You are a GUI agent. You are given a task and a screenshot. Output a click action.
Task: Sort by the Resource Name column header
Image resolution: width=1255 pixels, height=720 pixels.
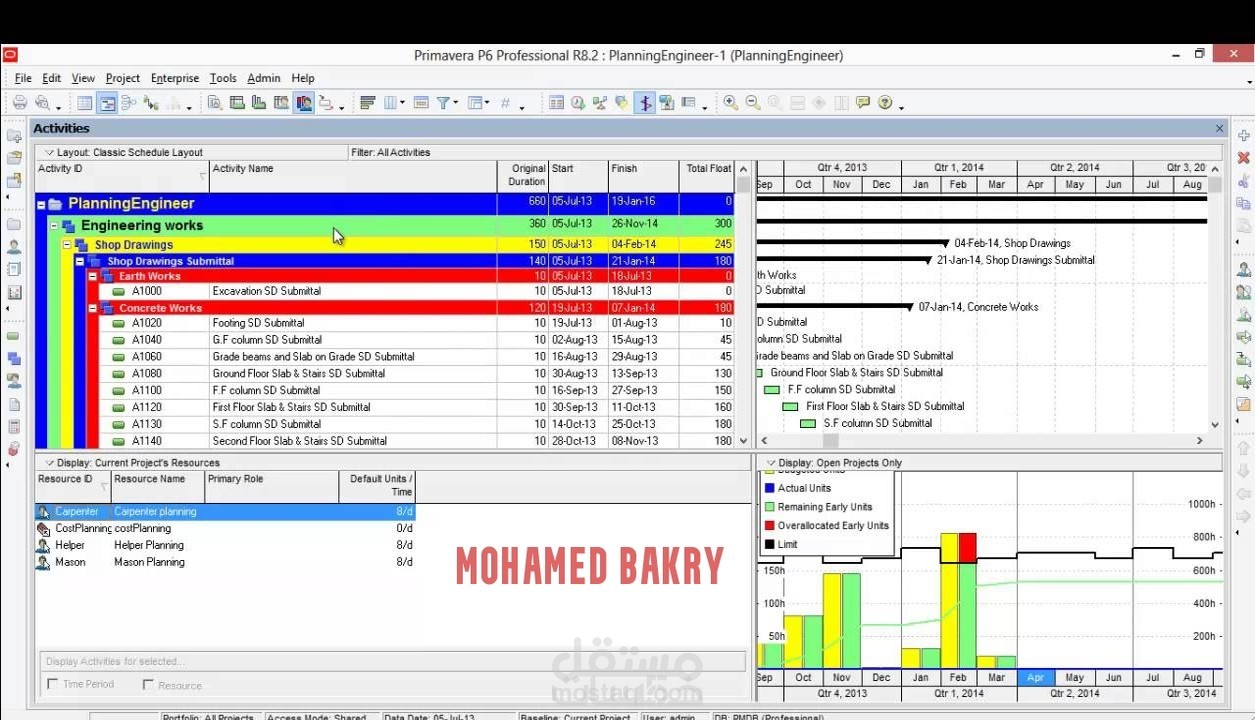click(158, 486)
